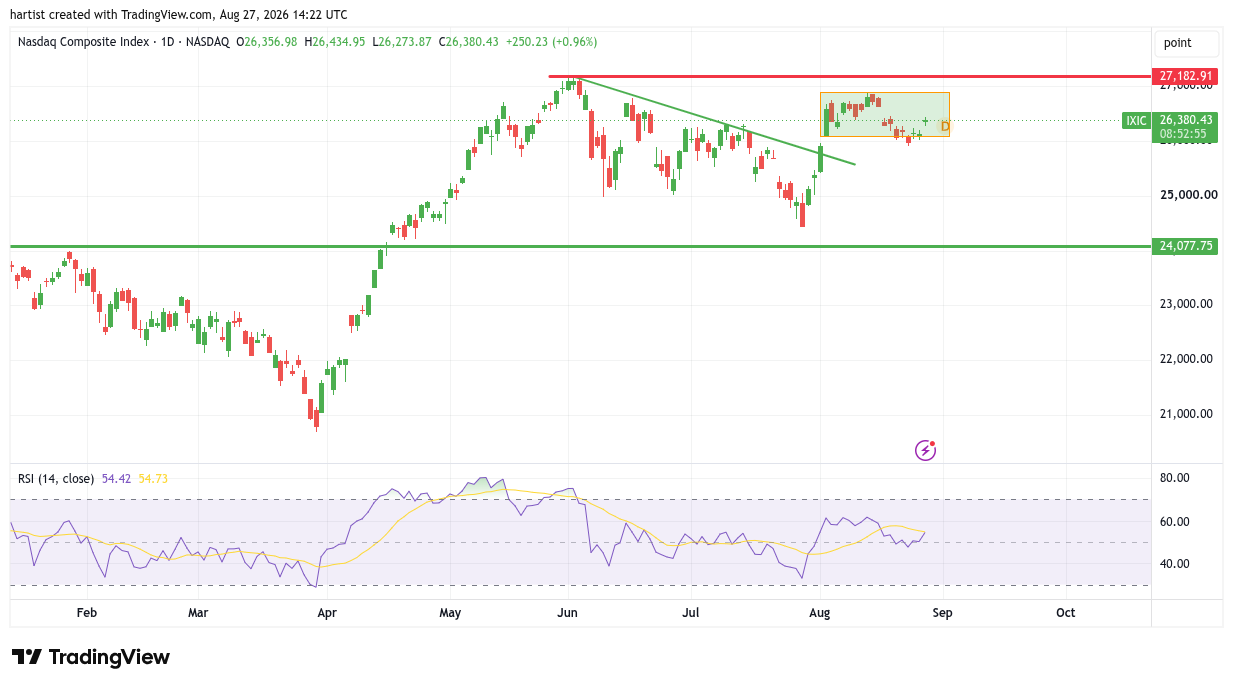Click the Aug date axis label
The height and width of the screenshot is (687, 1233).
pyautogui.click(x=820, y=613)
